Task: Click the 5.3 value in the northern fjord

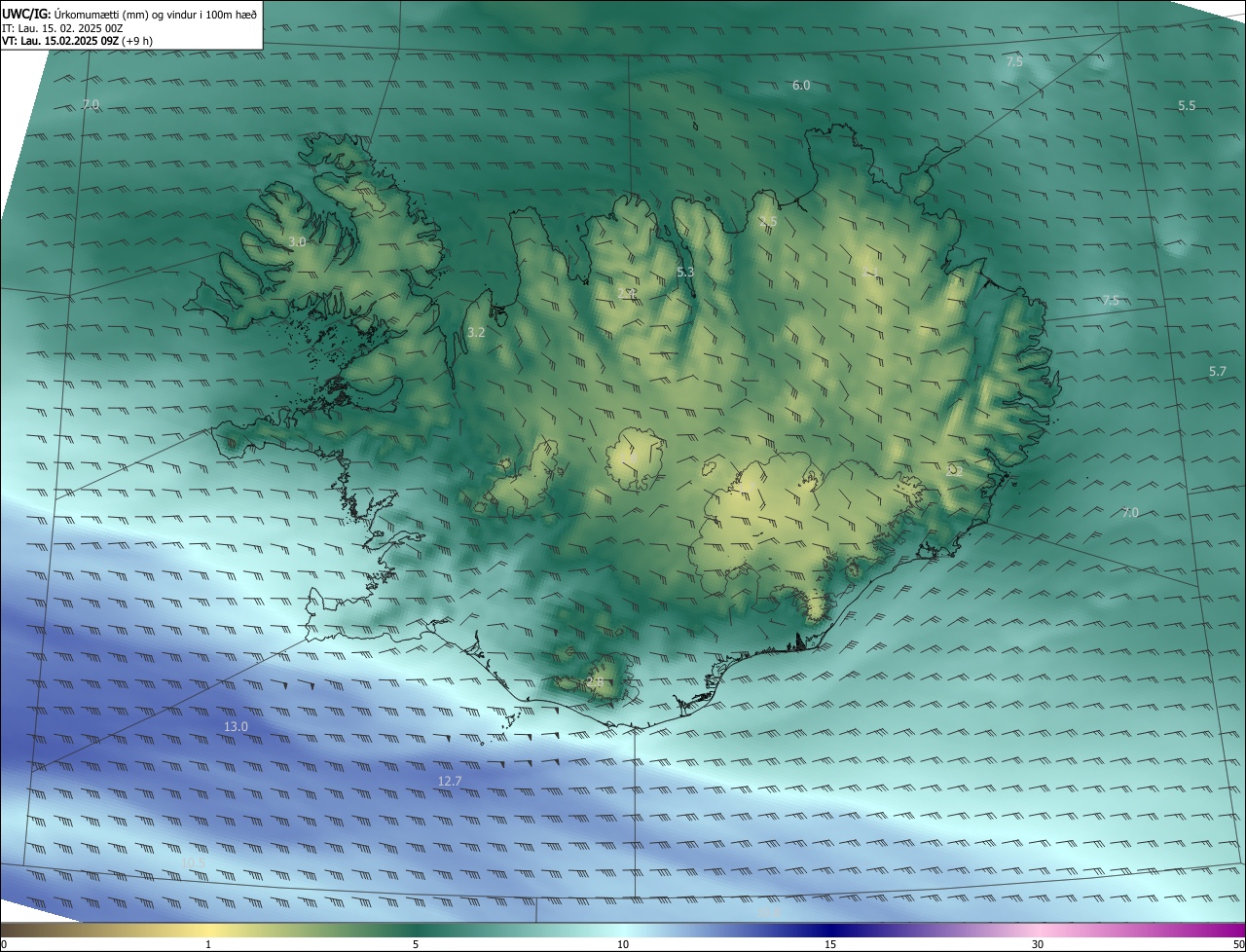Action: point(685,272)
